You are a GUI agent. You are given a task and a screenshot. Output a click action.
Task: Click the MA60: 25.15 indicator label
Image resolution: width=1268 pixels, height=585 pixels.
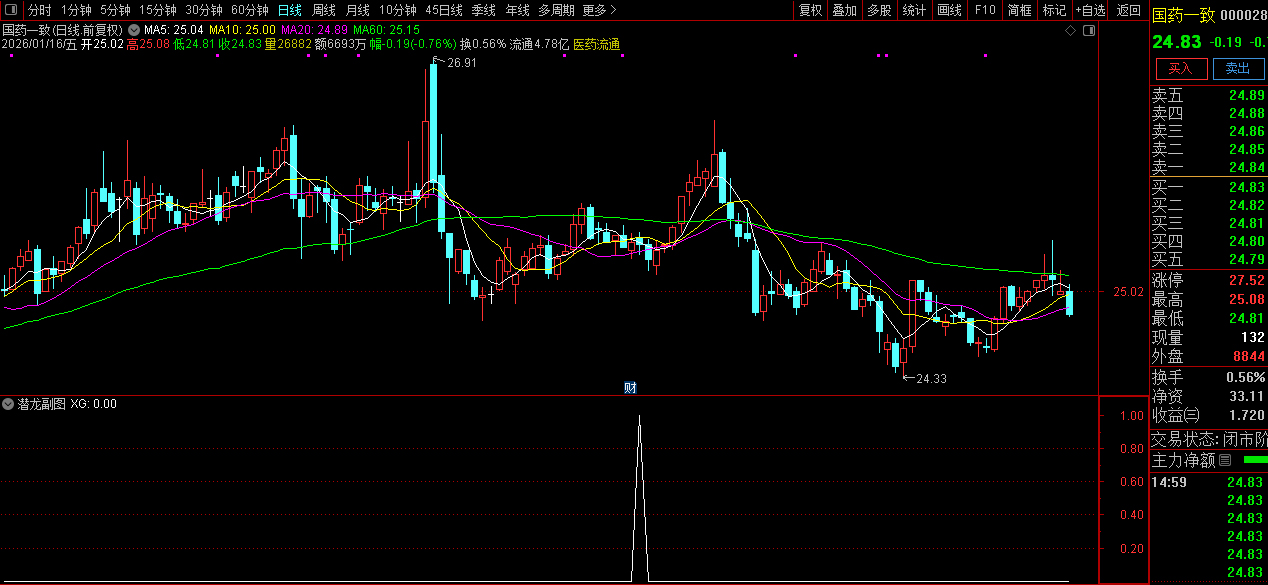click(x=386, y=30)
